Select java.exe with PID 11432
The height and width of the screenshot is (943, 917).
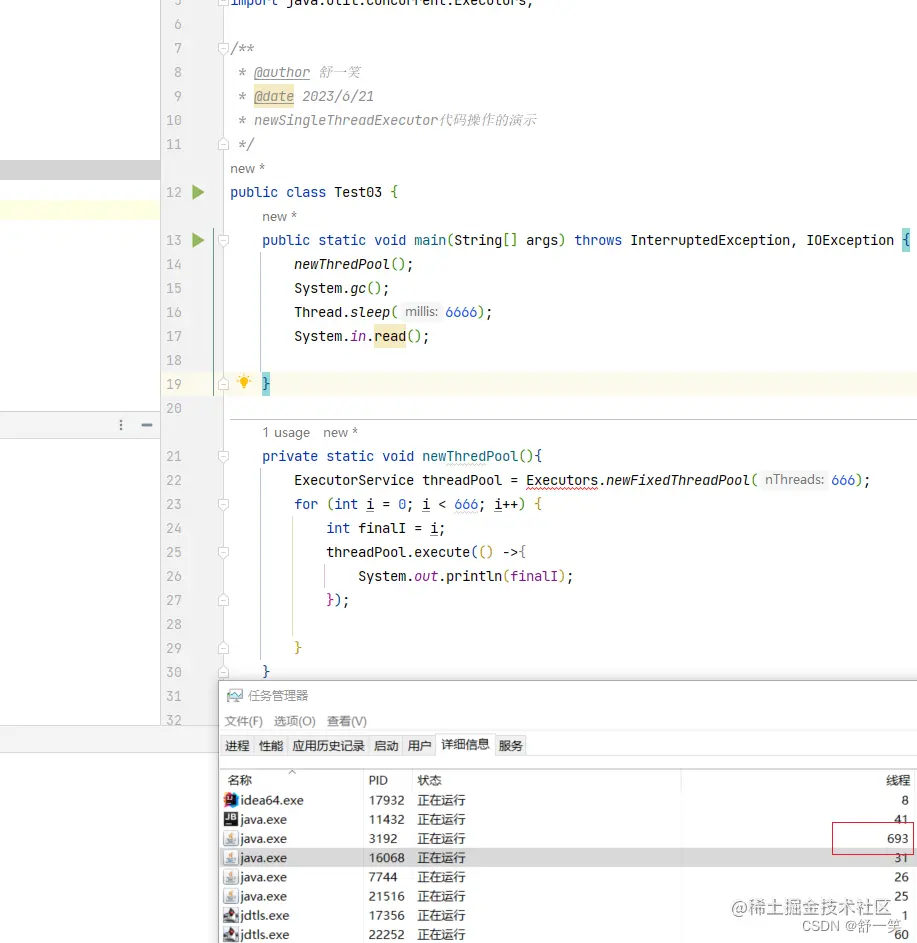pyautogui.click(x=568, y=820)
